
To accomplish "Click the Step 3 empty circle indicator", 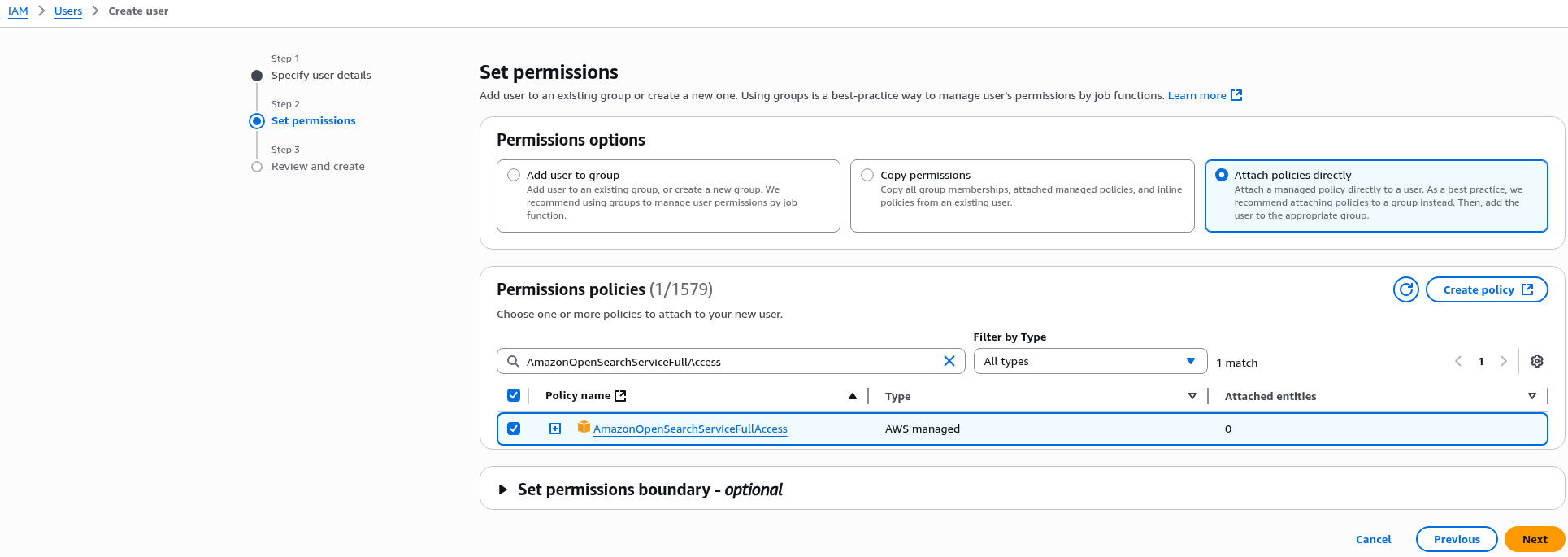I will click(x=257, y=167).
